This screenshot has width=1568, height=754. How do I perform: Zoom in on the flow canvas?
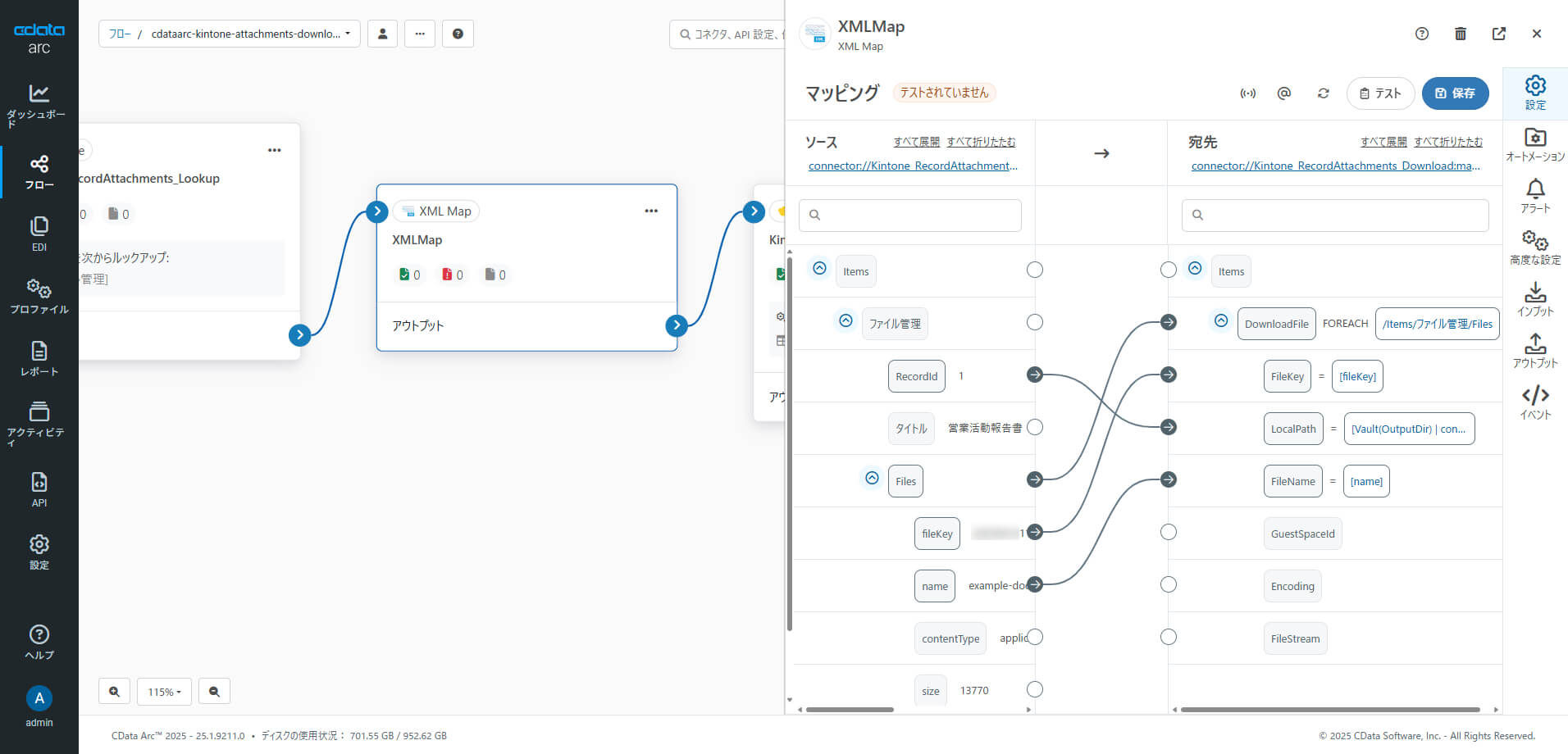point(114,692)
